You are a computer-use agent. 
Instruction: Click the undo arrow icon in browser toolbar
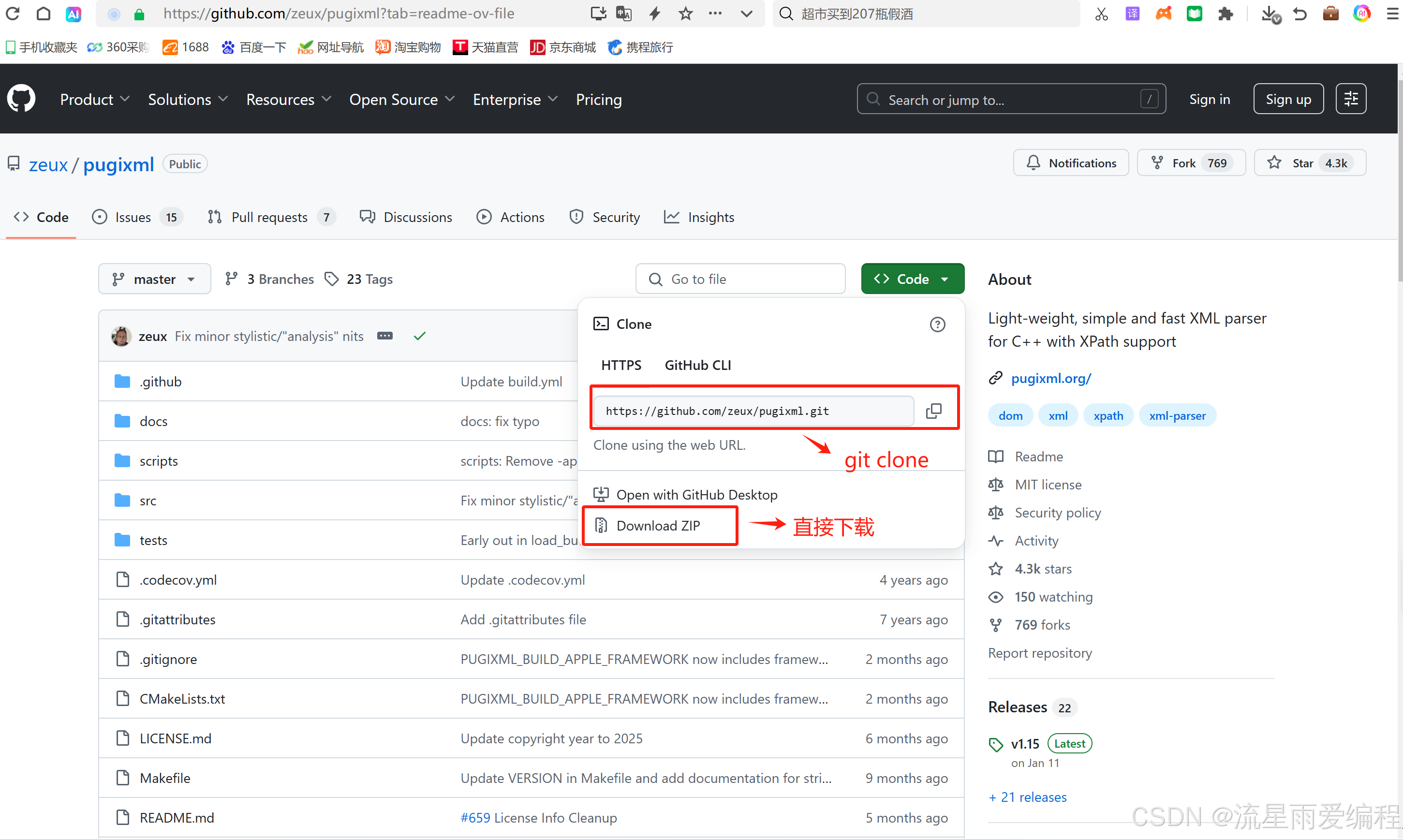click(1300, 13)
